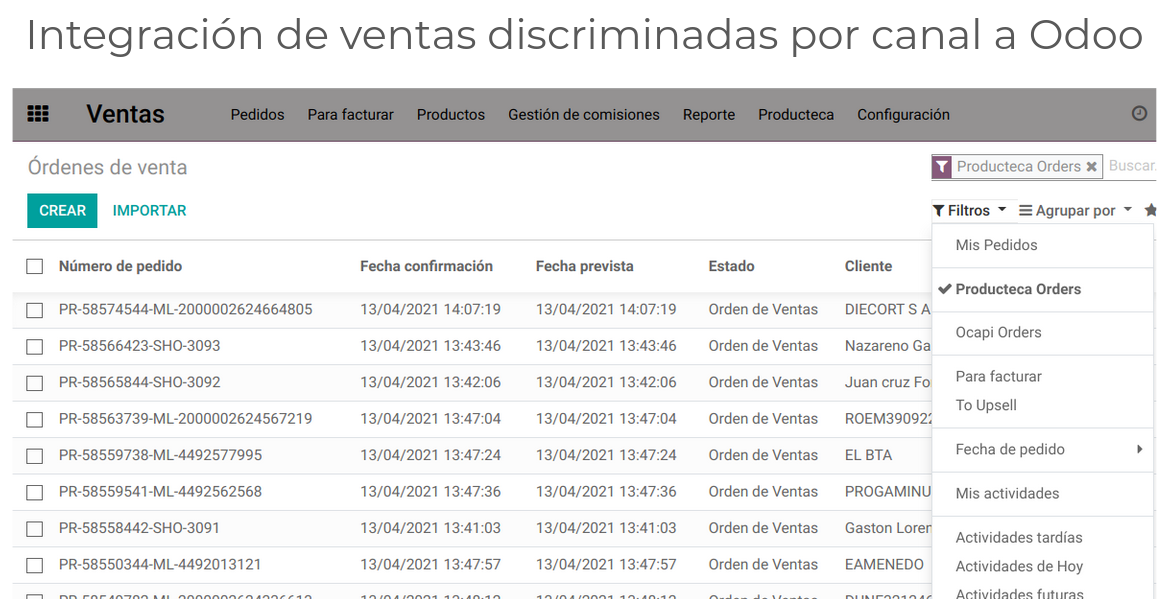1165x599 pixels.
Task: Open Gestión de comisiones menu
Action: coord(584,114)
